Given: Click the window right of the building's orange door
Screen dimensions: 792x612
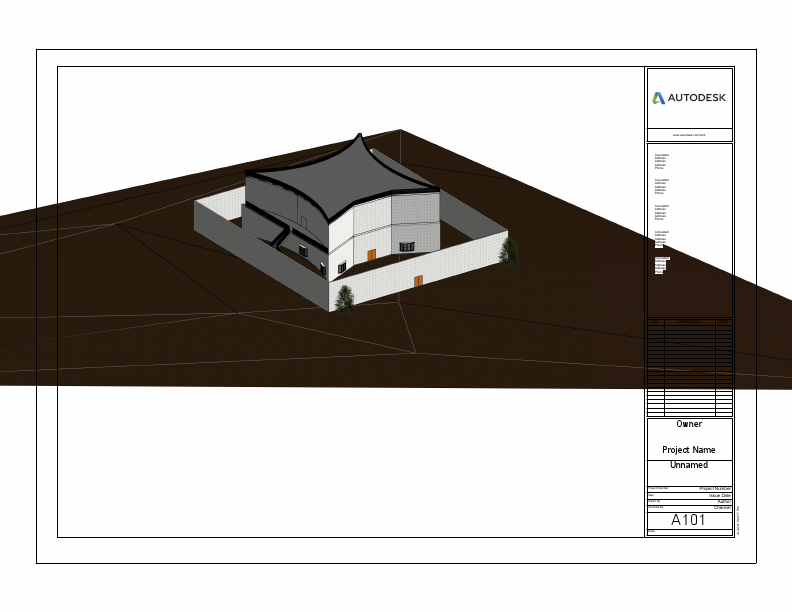Looking at the screenshot, I should [x=407, y=247].
